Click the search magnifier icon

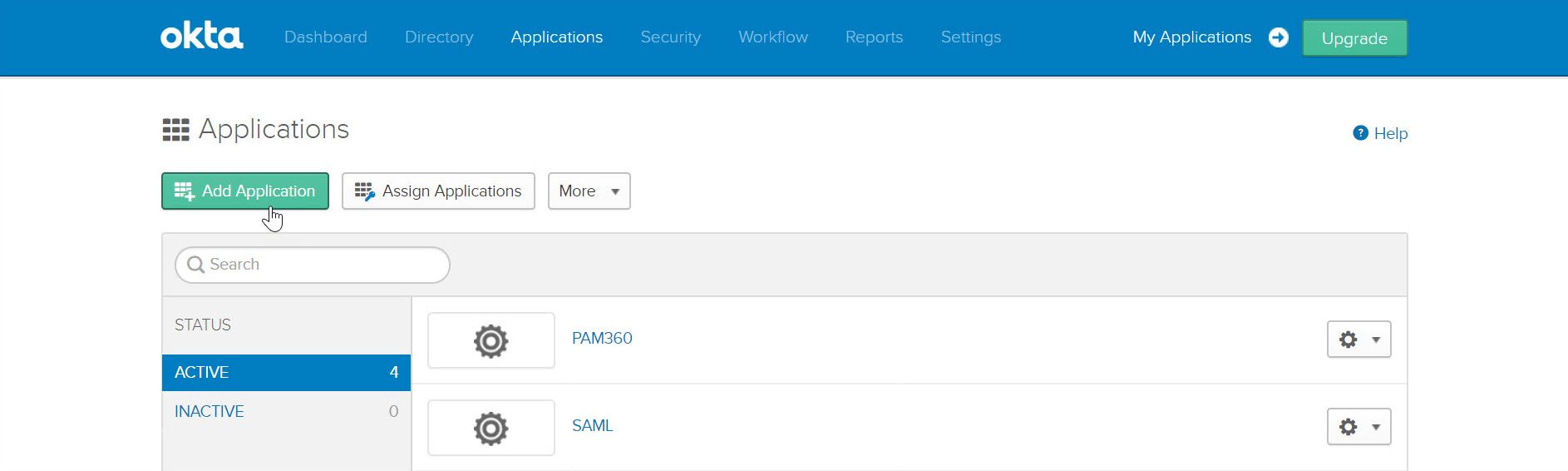point(195,265)
